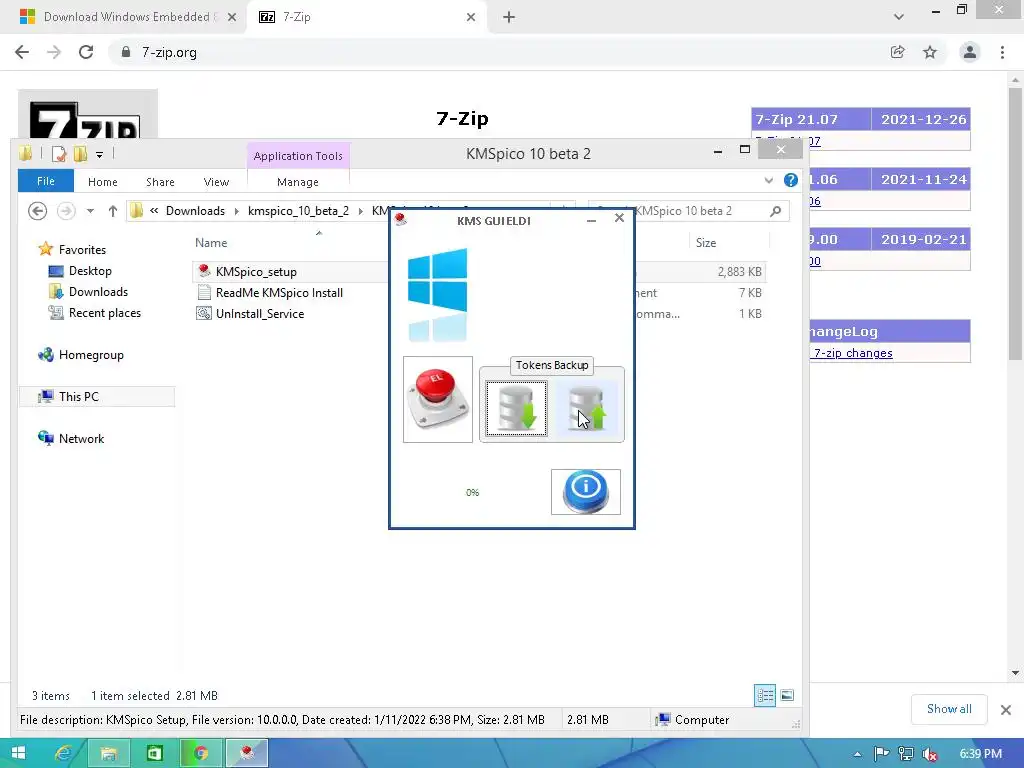Select the UnInstall_Service file

260,313
